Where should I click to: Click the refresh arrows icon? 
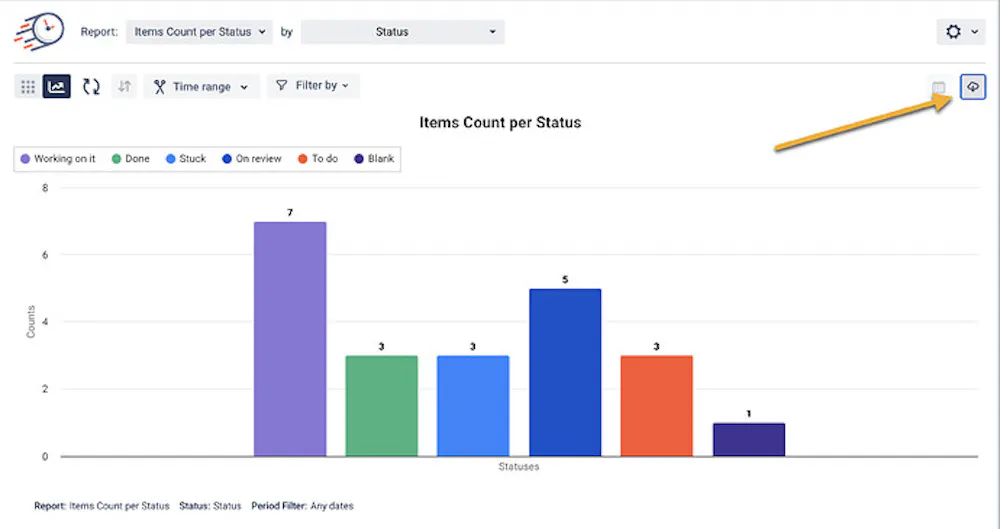[x=91, y=87]
